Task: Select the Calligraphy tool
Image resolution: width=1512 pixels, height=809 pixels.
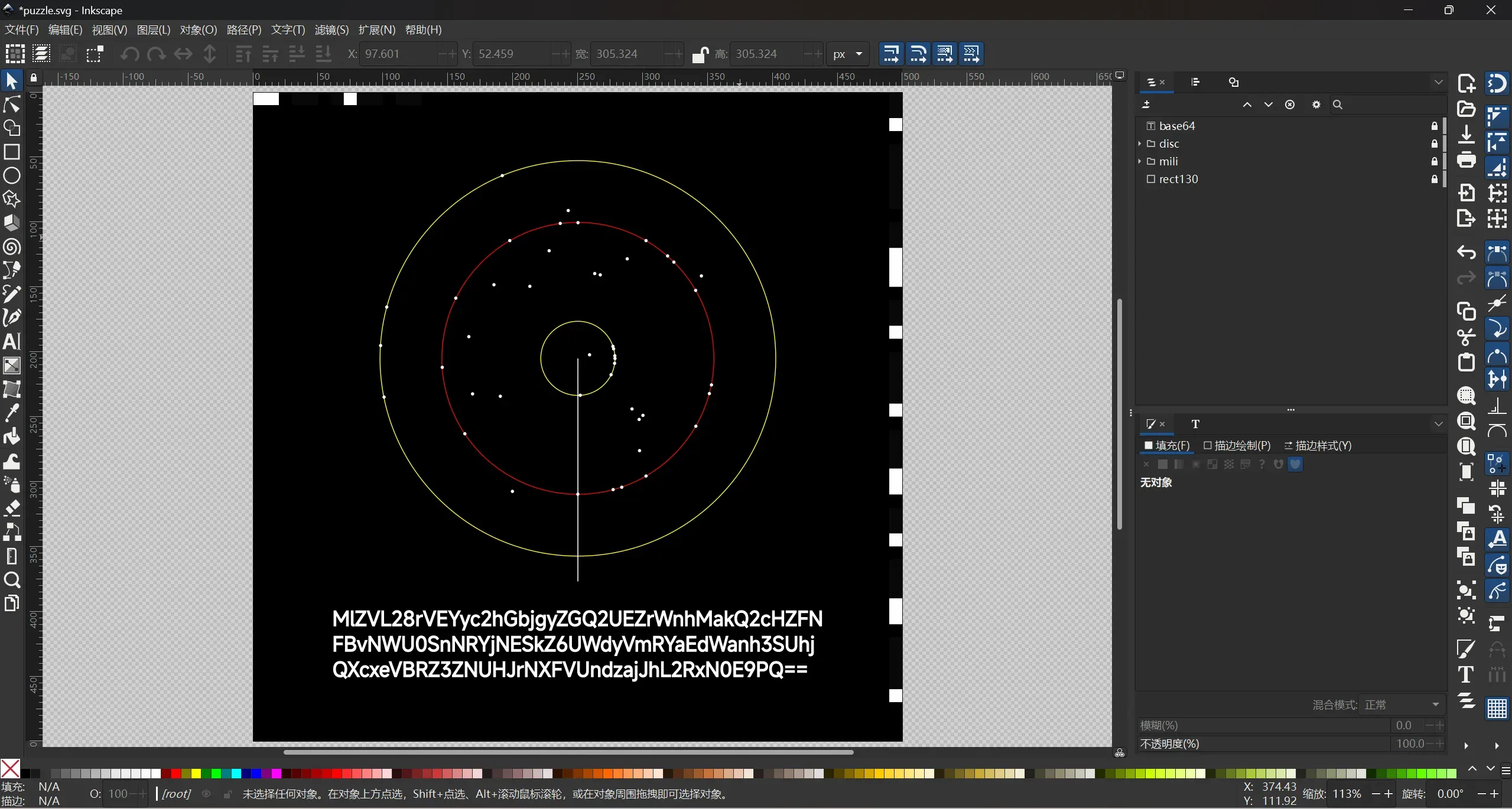Action: pyautogui.click(x=12, y=318)
